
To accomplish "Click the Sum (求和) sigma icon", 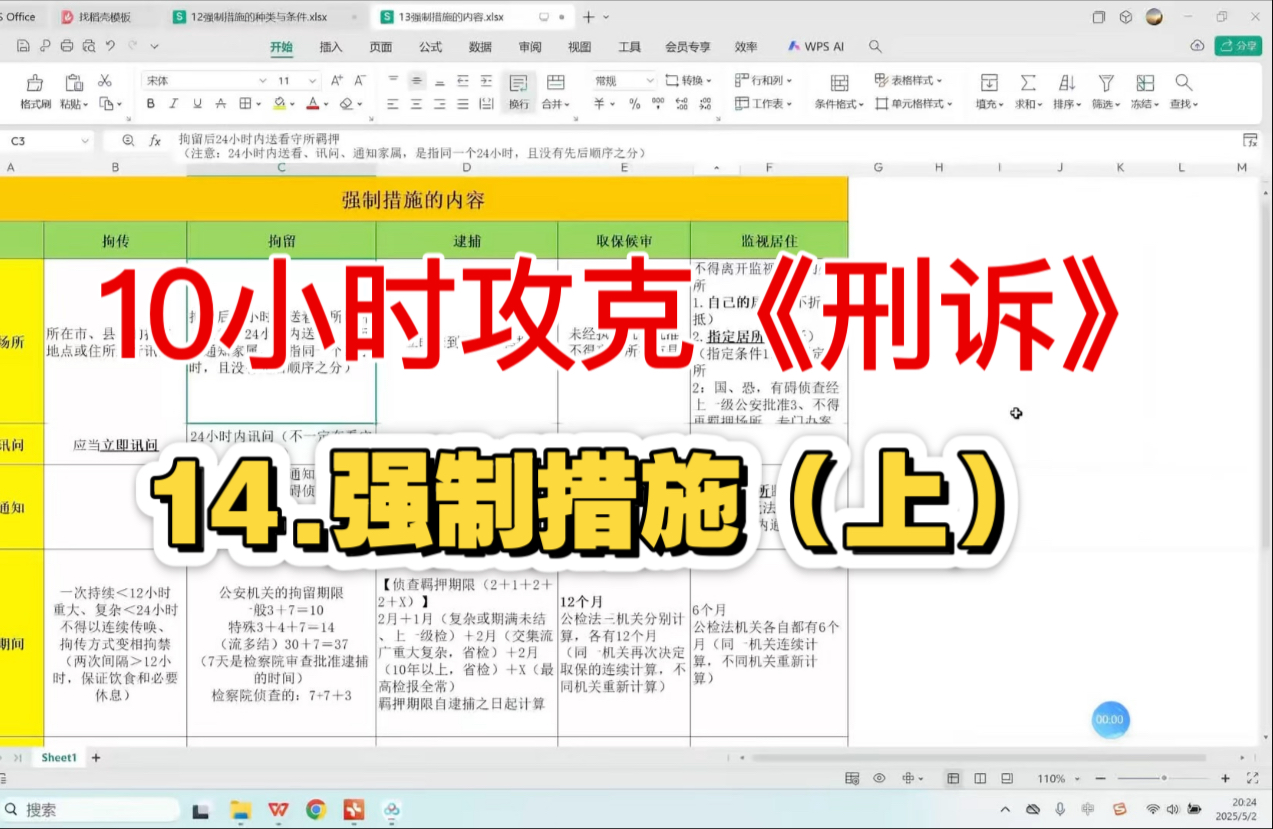I will coord(1027,83).
